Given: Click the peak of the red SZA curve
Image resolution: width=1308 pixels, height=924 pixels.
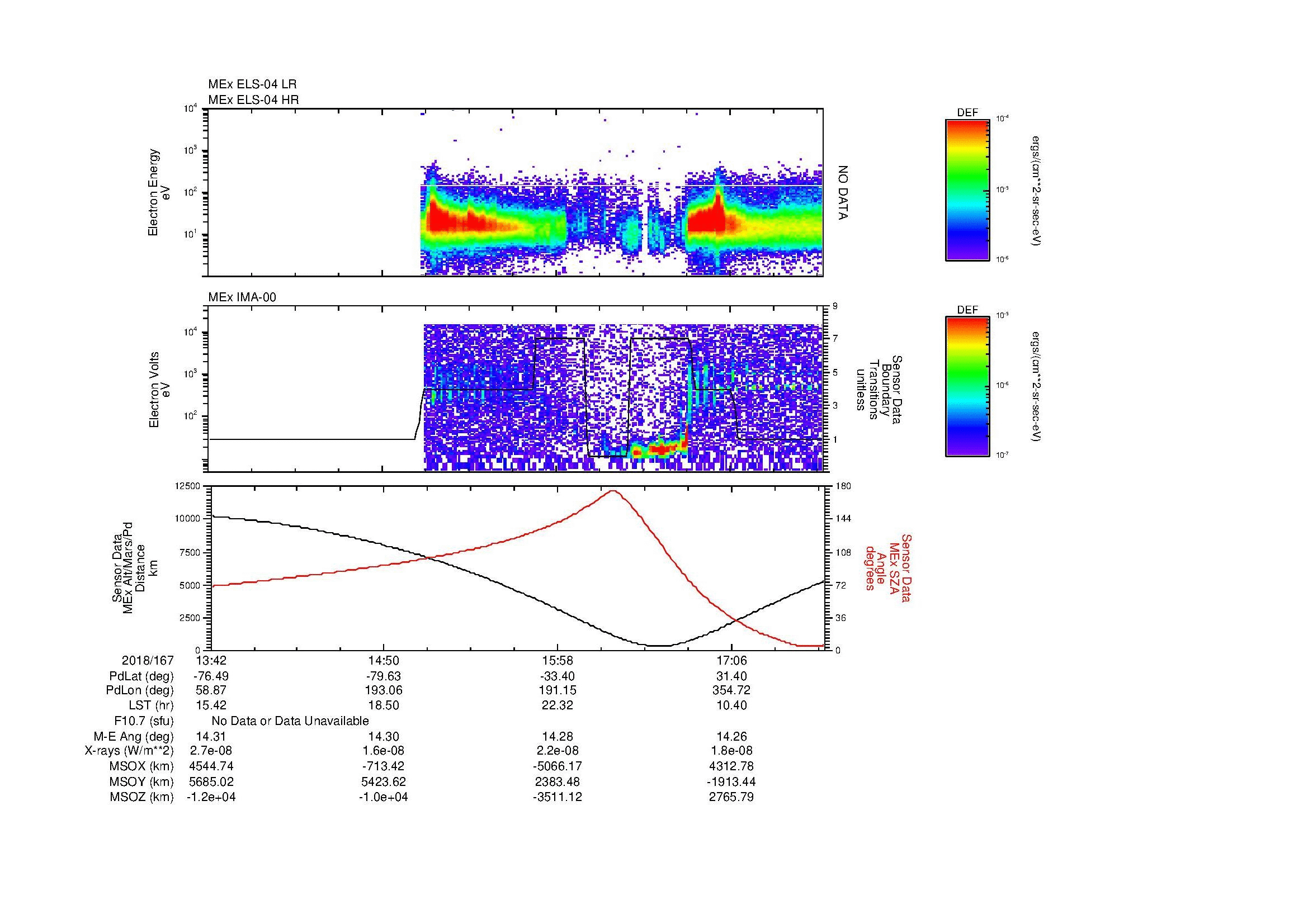Looking at the screenshot, I should tap(613, 491).
